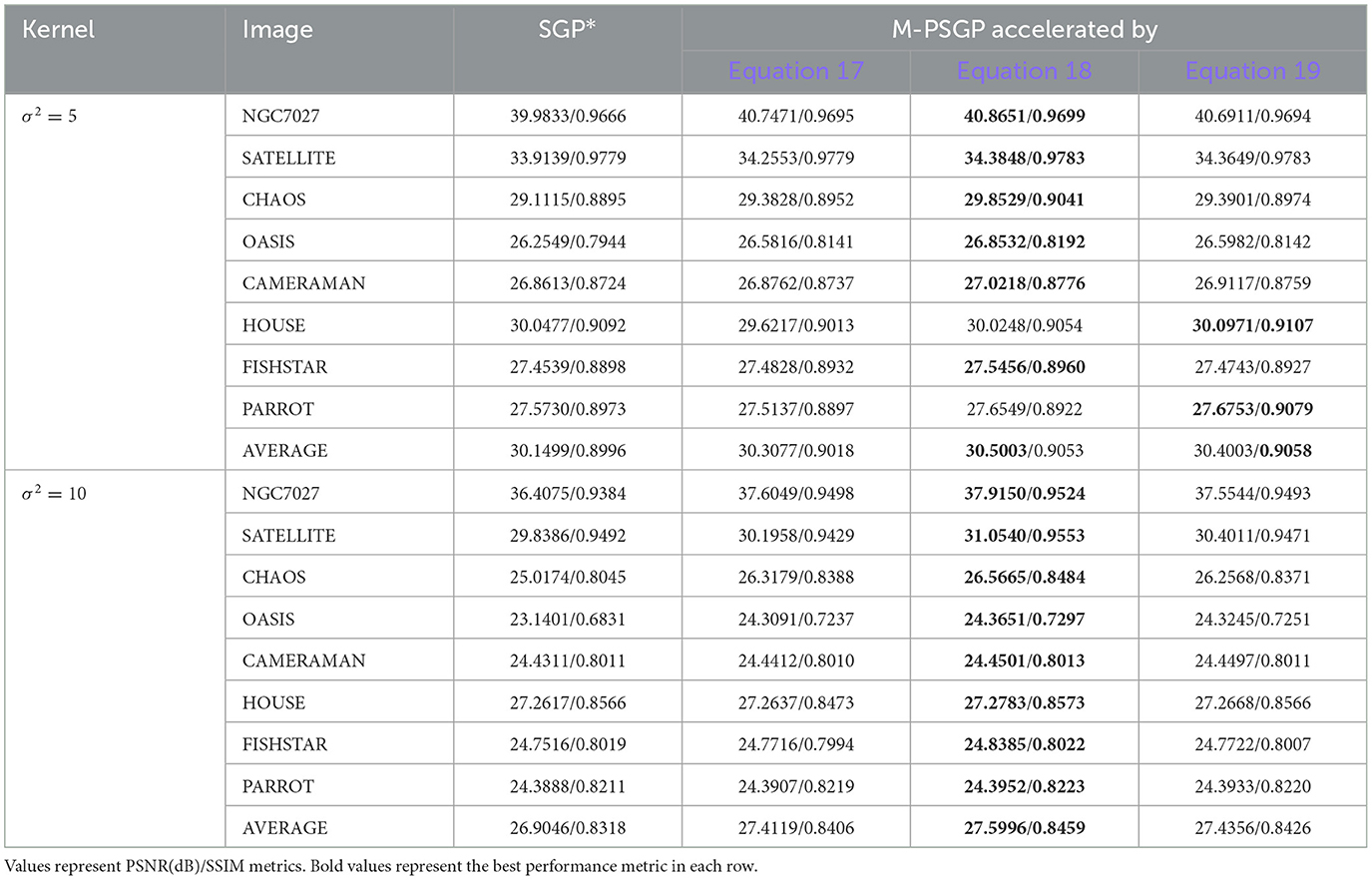Viewport: 1372px width, 880px height.
Task: Click the footnote about PSNR/SSIM values
Action: pyautogui.click(x=381, y=866)
